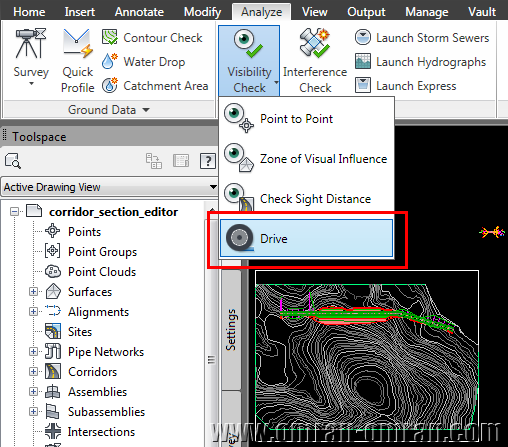Select Point Clouds tree item
The width and height of the screenshot is (508, 447).
pyautogui.click(x=102, y=272)
